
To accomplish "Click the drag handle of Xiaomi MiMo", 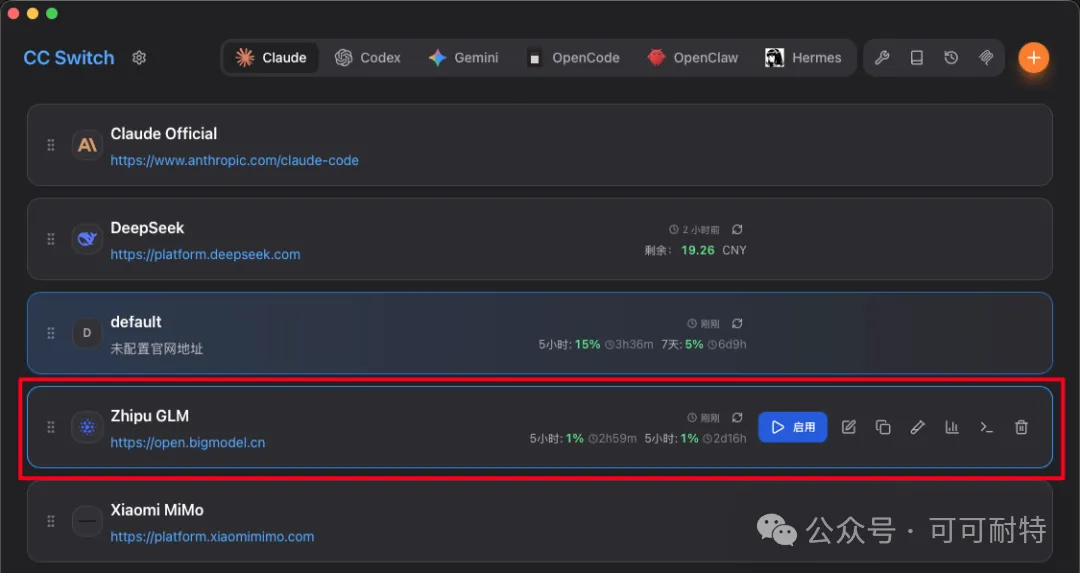I will [51, 521].
